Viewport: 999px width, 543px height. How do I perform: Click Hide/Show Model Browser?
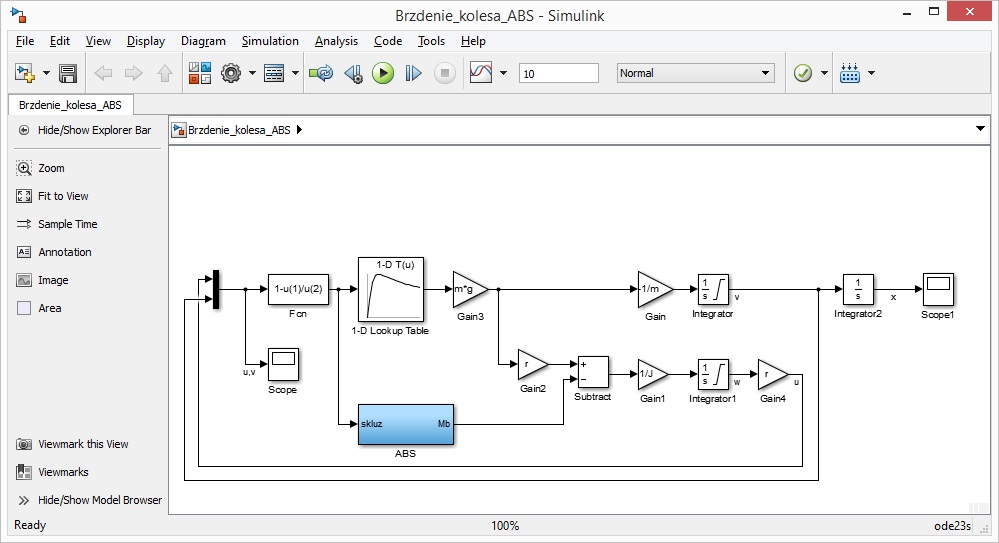coord(90,500)
